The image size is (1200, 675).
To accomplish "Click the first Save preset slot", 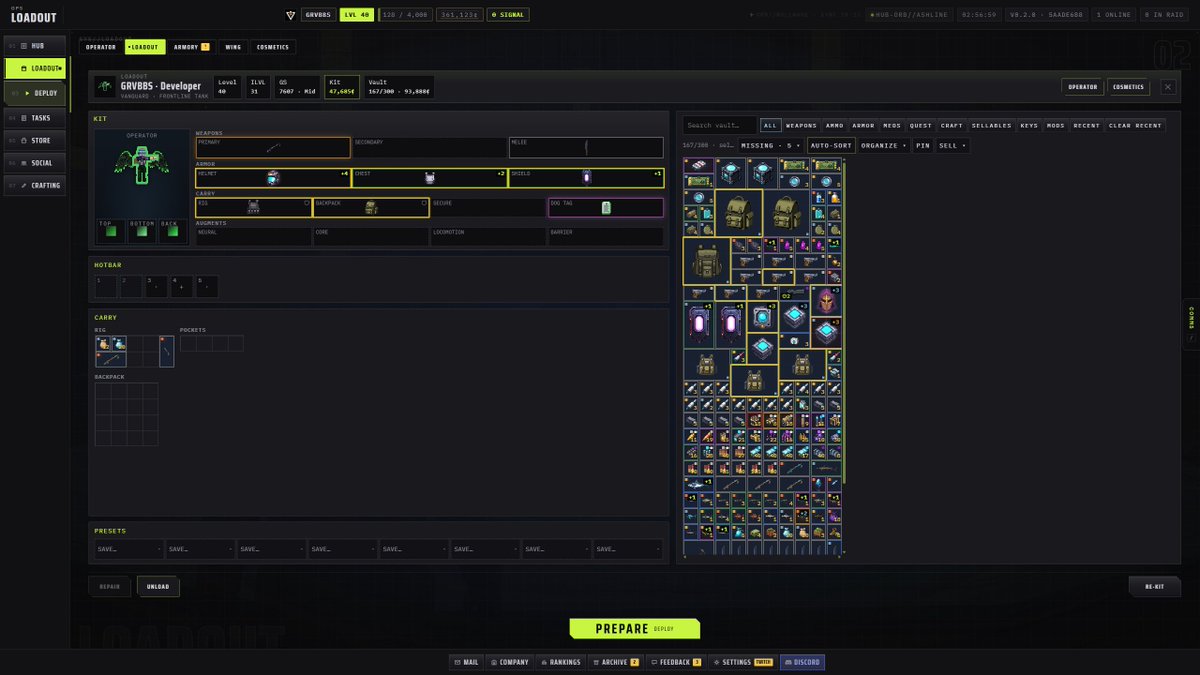I will coord(129,549).
